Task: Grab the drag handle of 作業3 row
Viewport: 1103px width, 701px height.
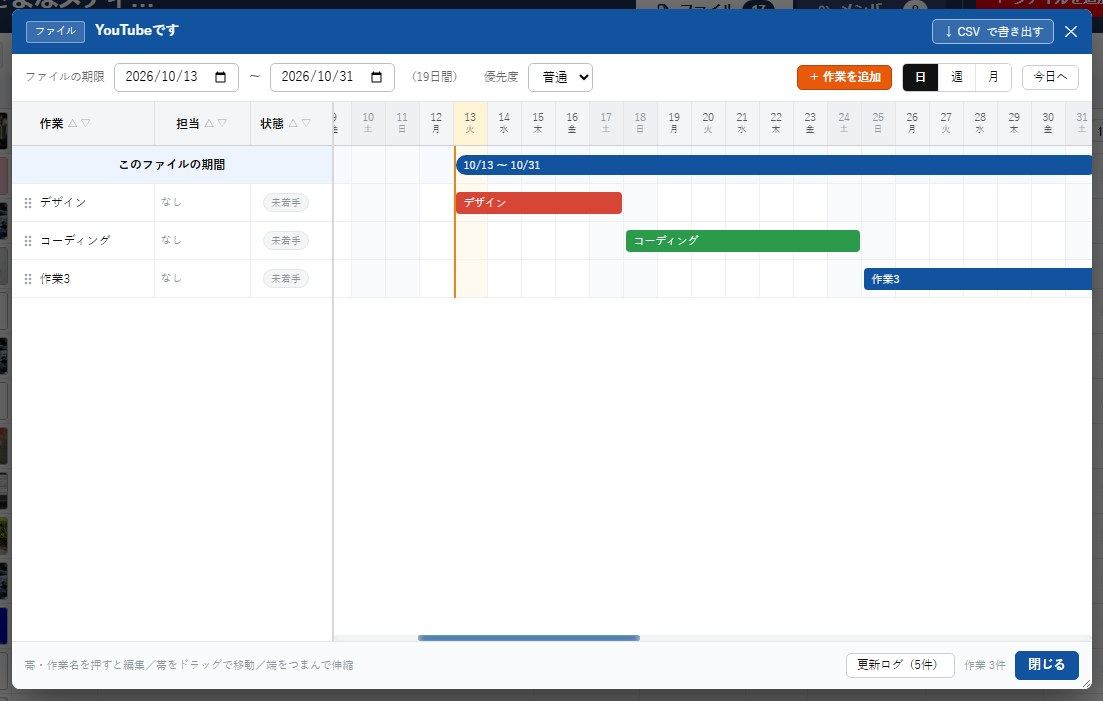Action: point(28,279)
